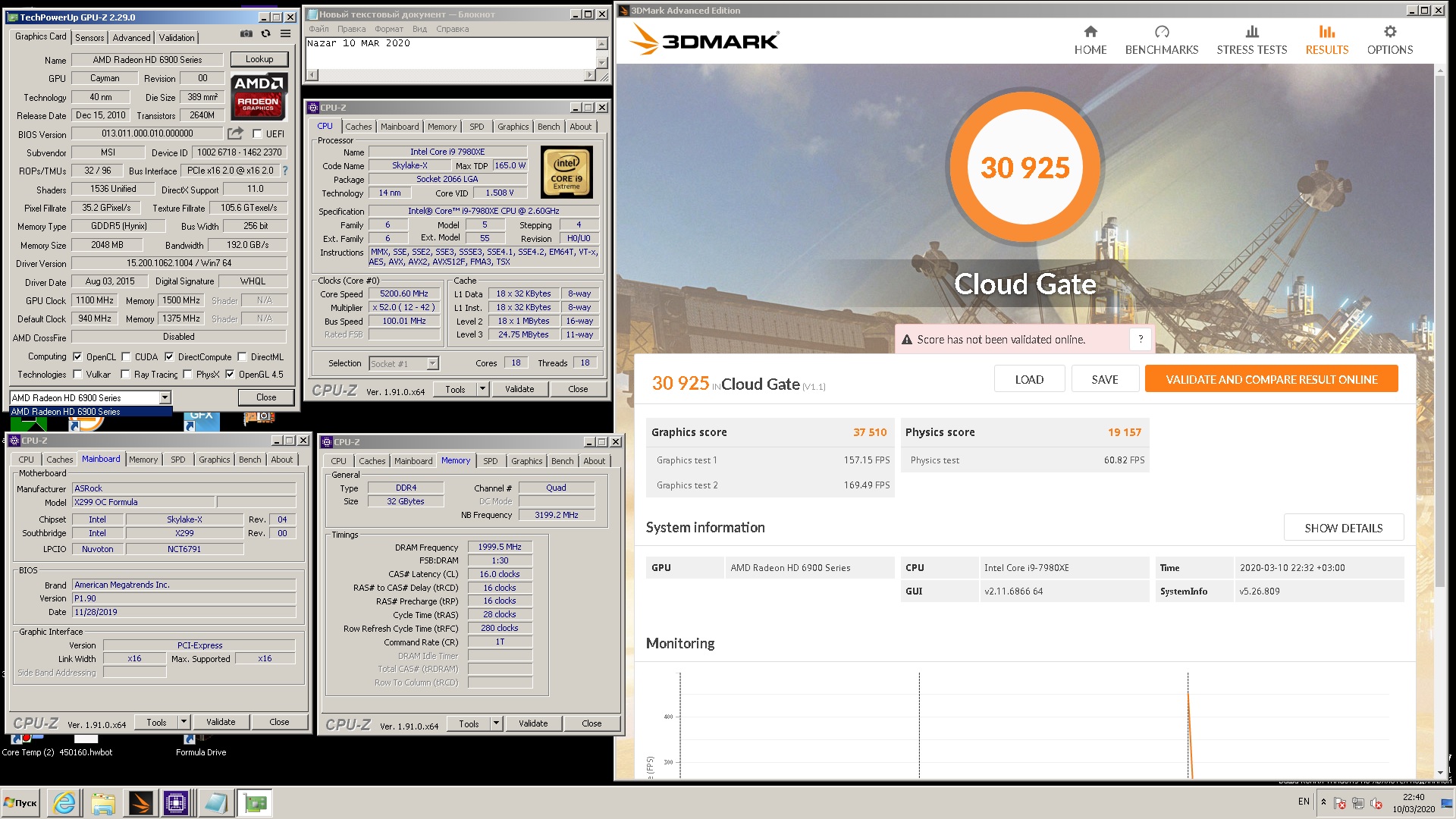Open the file explorer taskbar icon

(x=102, y=803)
